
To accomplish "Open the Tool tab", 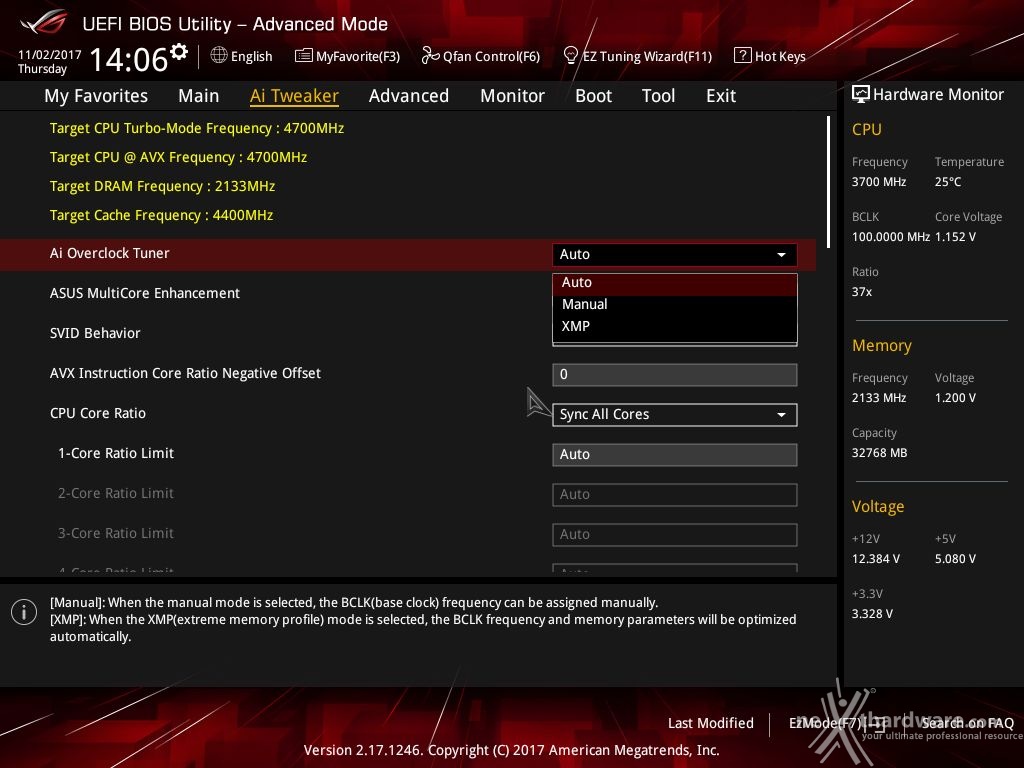I will (x=658, y=96).
